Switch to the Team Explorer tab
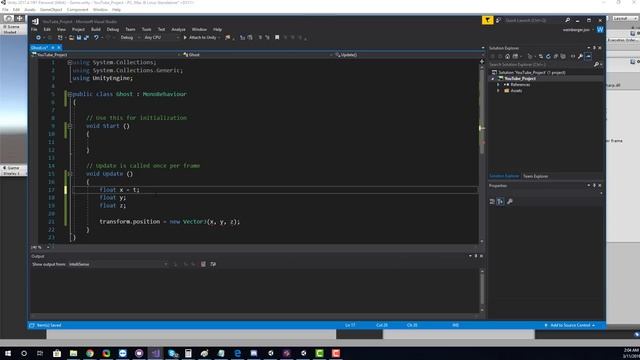 (x=536, y=176)
